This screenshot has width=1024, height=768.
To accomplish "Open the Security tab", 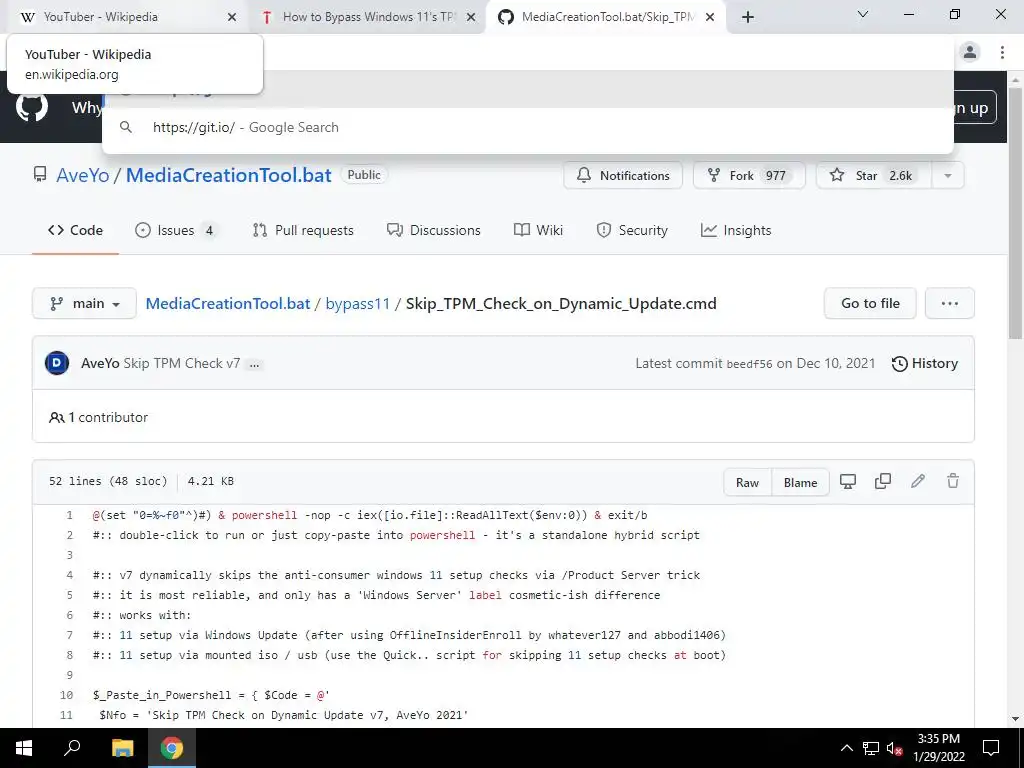I will [632, 231].
